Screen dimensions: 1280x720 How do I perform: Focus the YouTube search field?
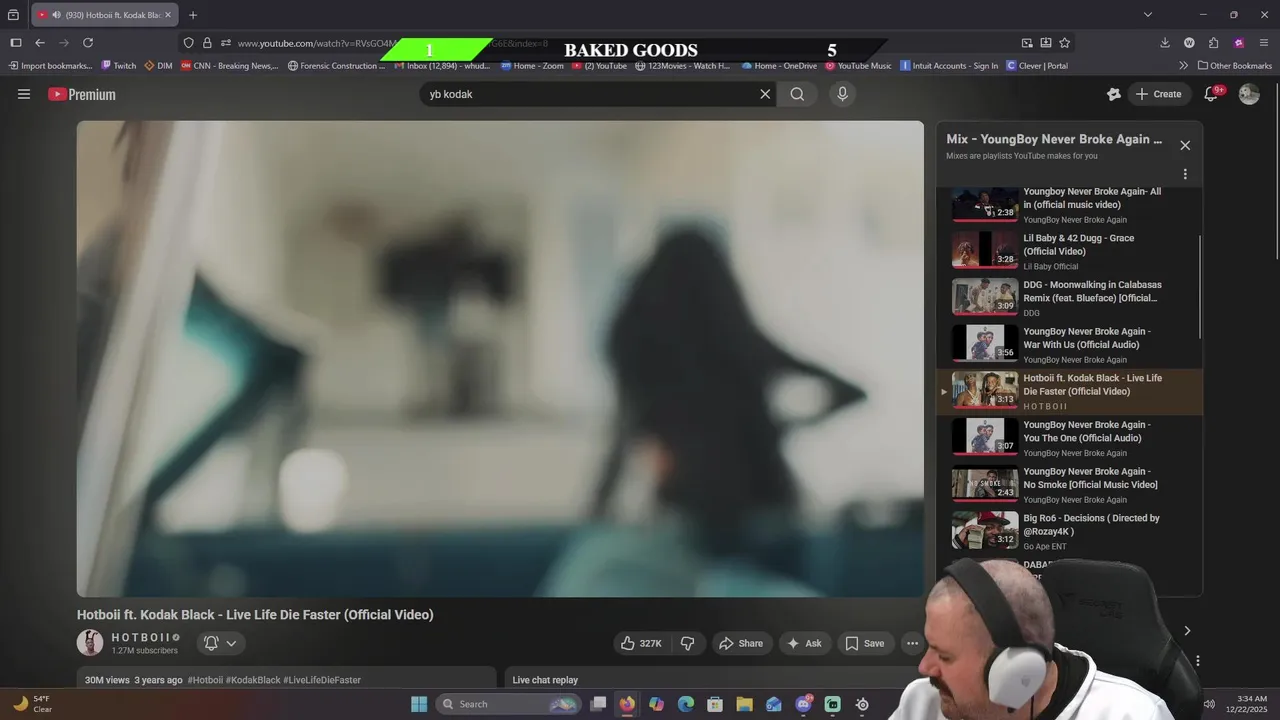point(590,94)
